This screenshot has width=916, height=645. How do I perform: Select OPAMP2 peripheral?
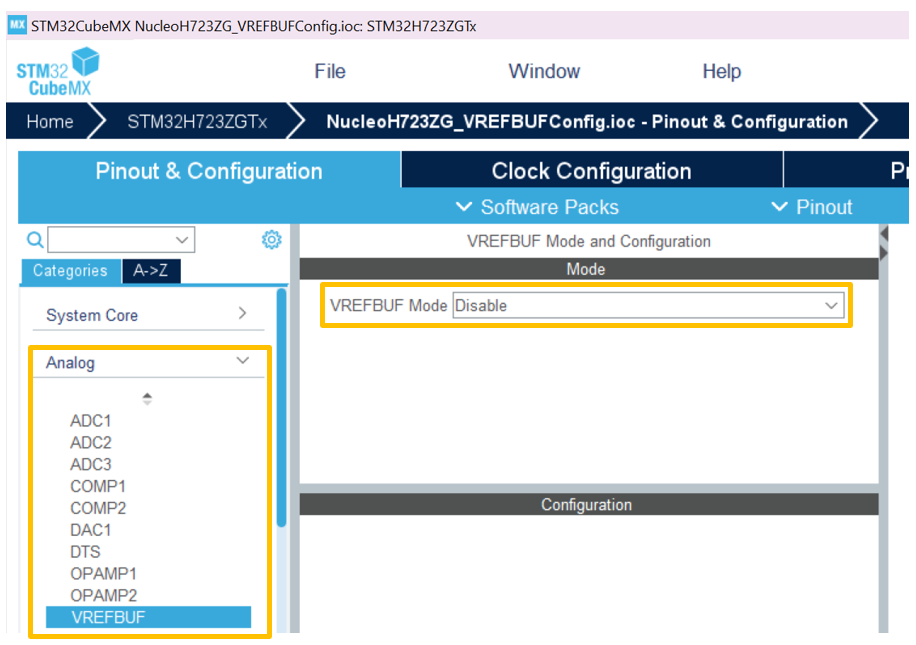(103, 595)
